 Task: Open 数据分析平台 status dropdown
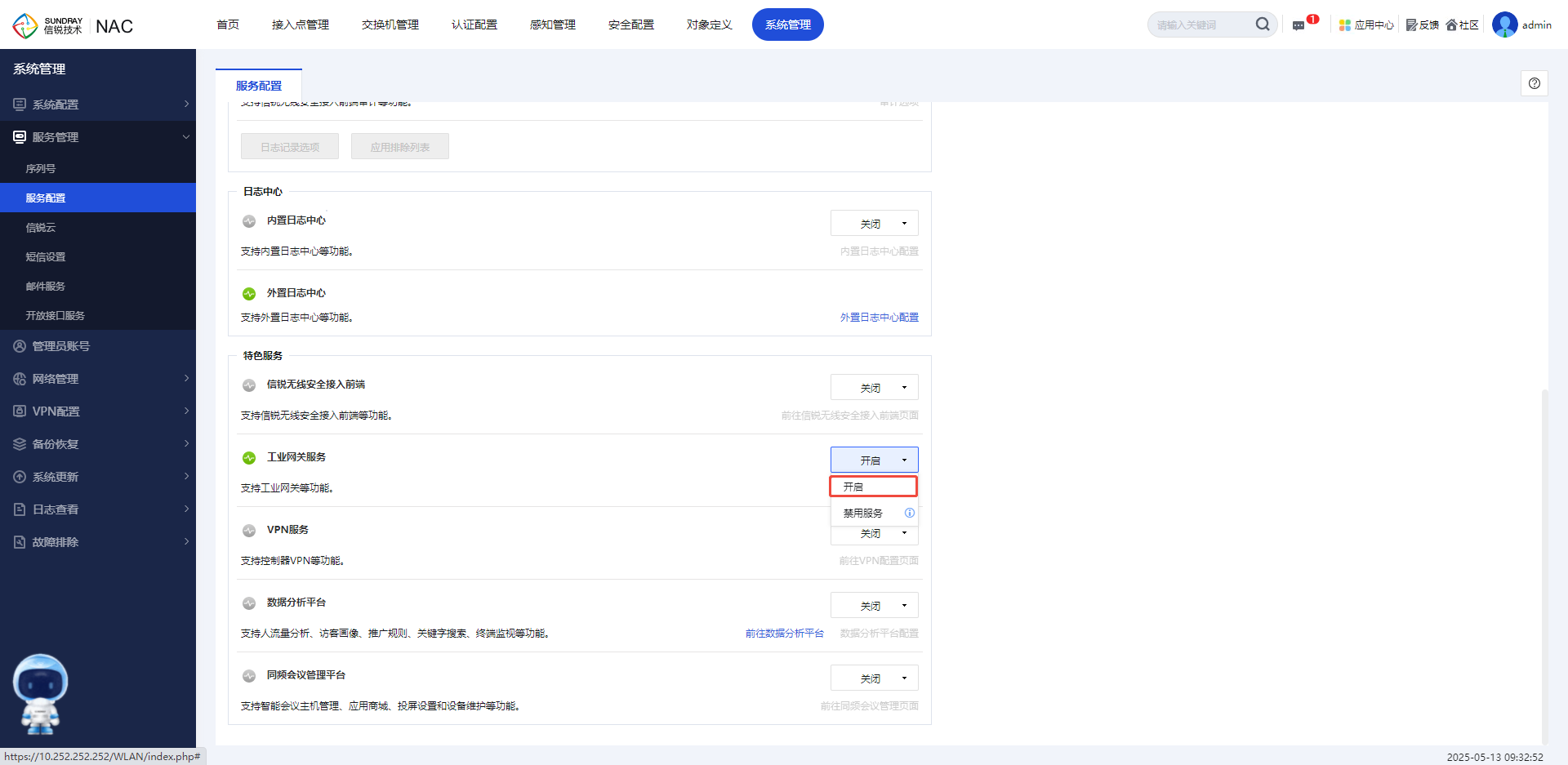pos(875,605)
